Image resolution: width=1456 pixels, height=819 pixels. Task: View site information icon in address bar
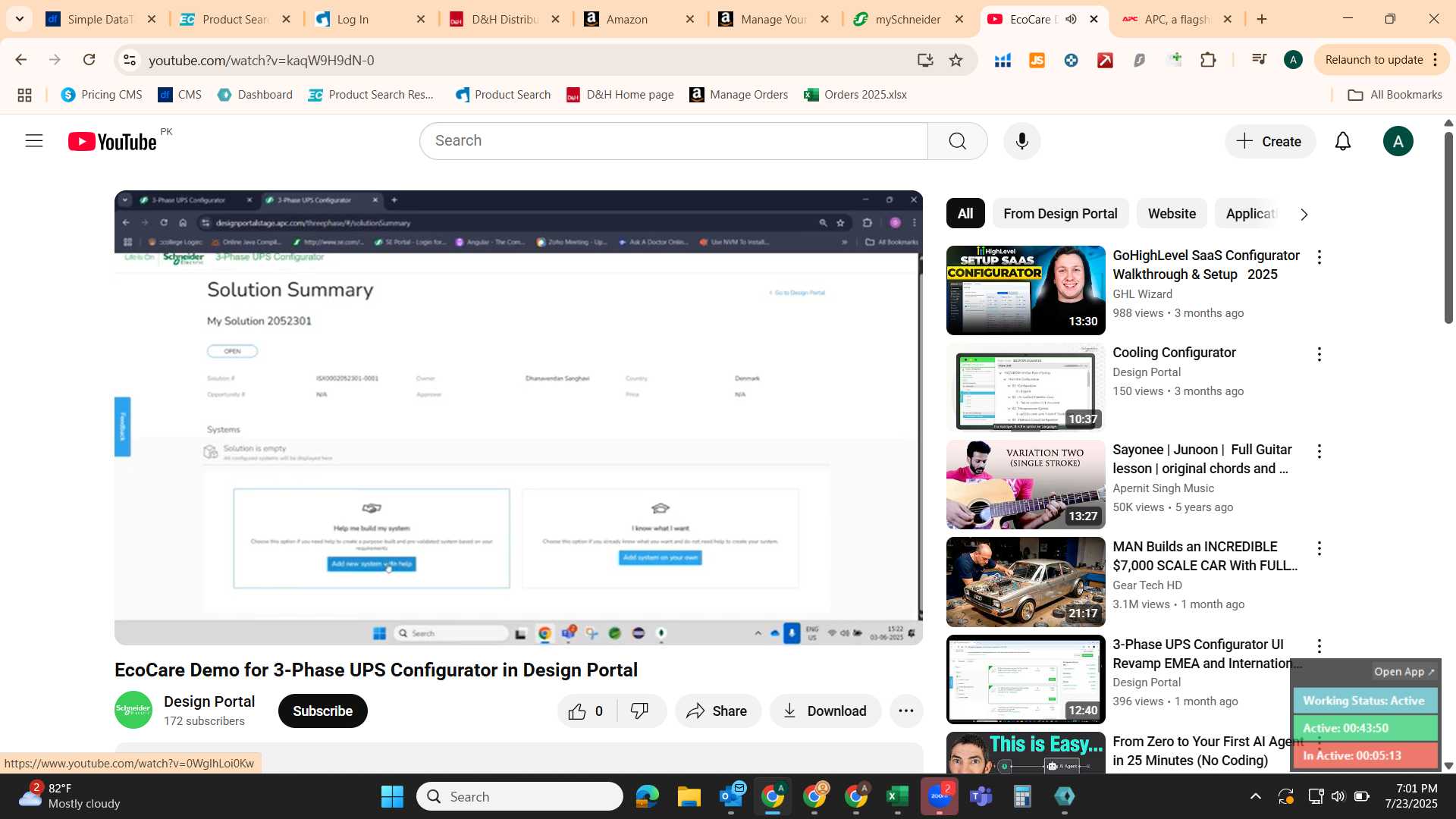130,60
